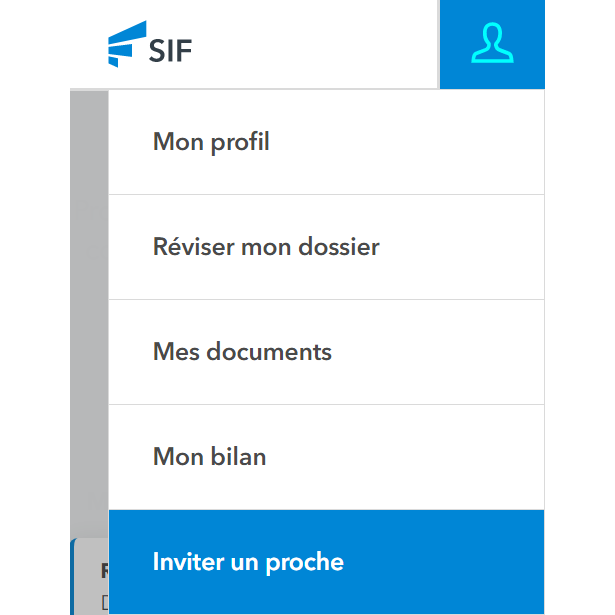Viewport: 615px width, 615px height.
Task: Tick the partially visible checkbox at the menu's edge
Action: [104, 603]
